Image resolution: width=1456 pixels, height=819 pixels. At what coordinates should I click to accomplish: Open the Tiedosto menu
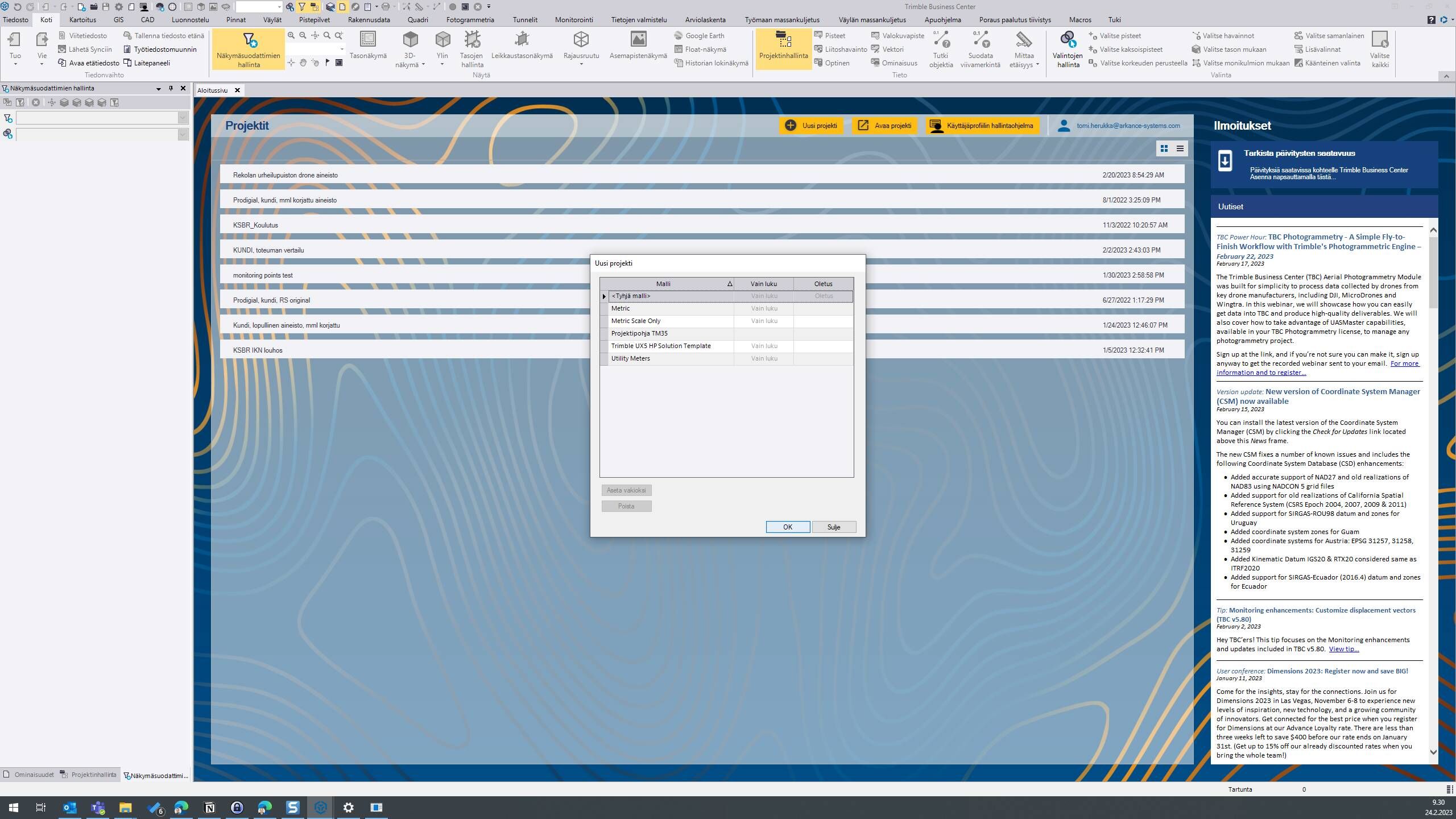(15, 19)
